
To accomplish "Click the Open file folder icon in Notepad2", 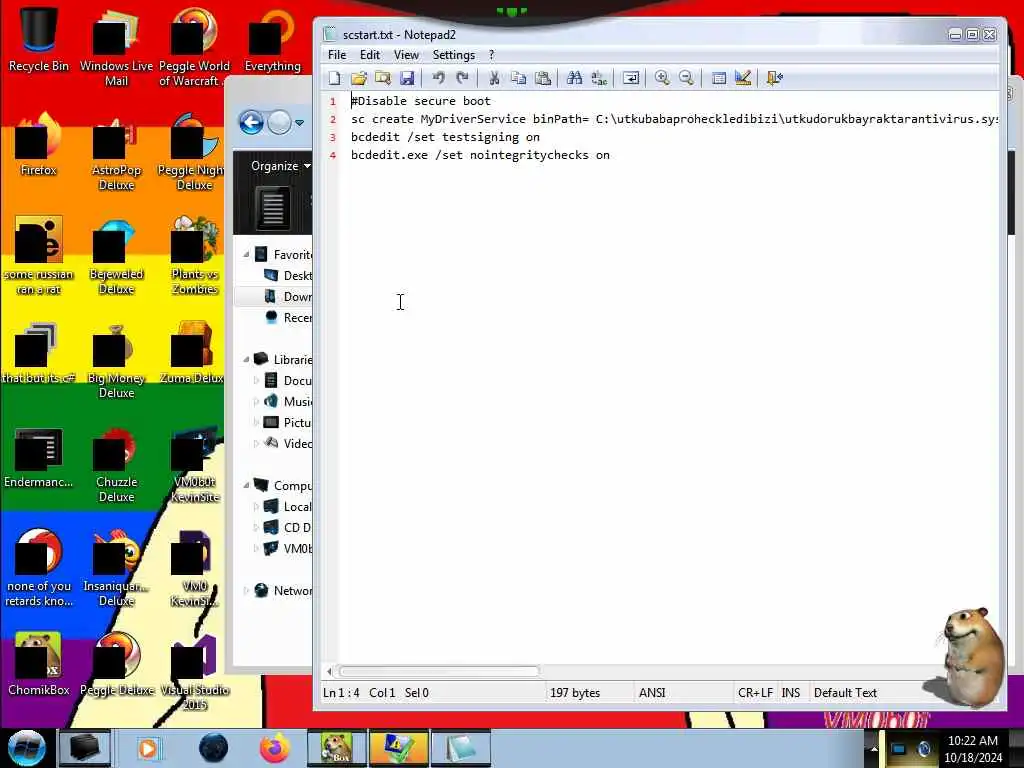I will (x=359, y=78).
